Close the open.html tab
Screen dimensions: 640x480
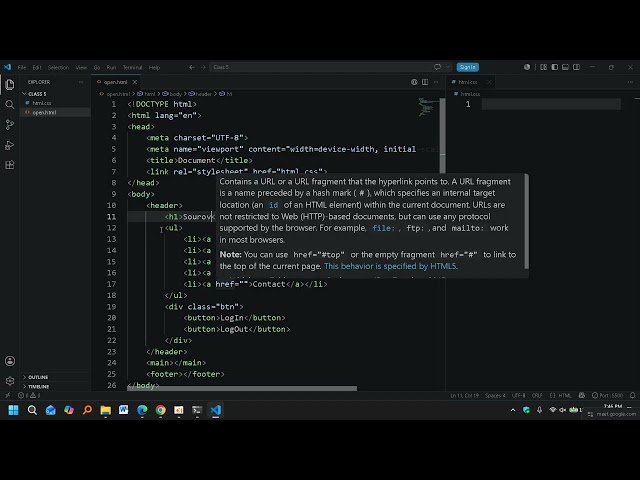[x=135, y=82]
